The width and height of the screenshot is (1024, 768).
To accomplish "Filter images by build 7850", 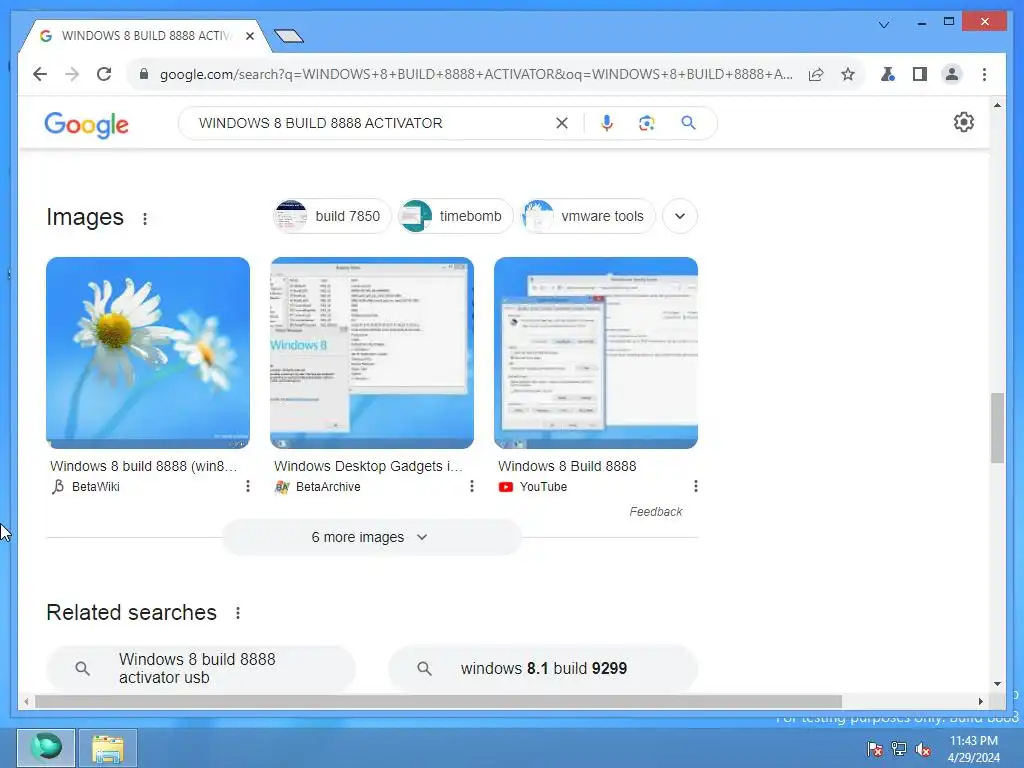I will 332,216.
